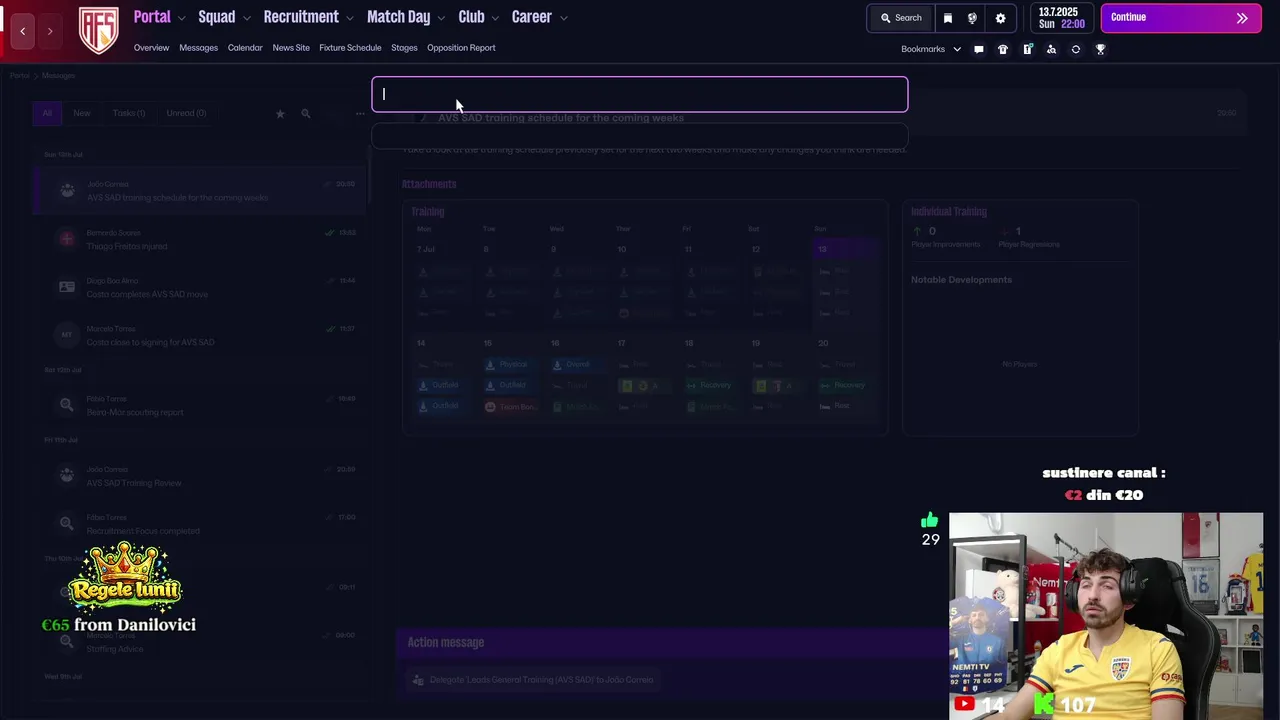The image size is (1280, 720).
Task: Go to the Overview sub-tab
Action: tap(151, 48)
